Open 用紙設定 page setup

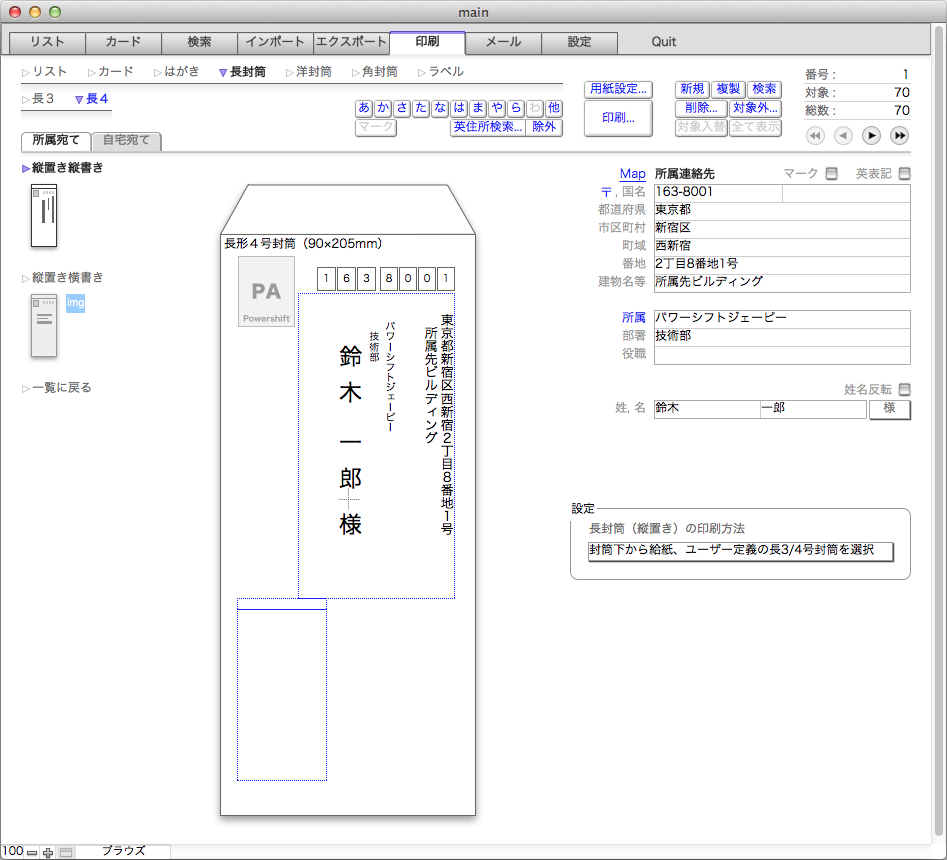pyautogui.click(x=617, y=89)
